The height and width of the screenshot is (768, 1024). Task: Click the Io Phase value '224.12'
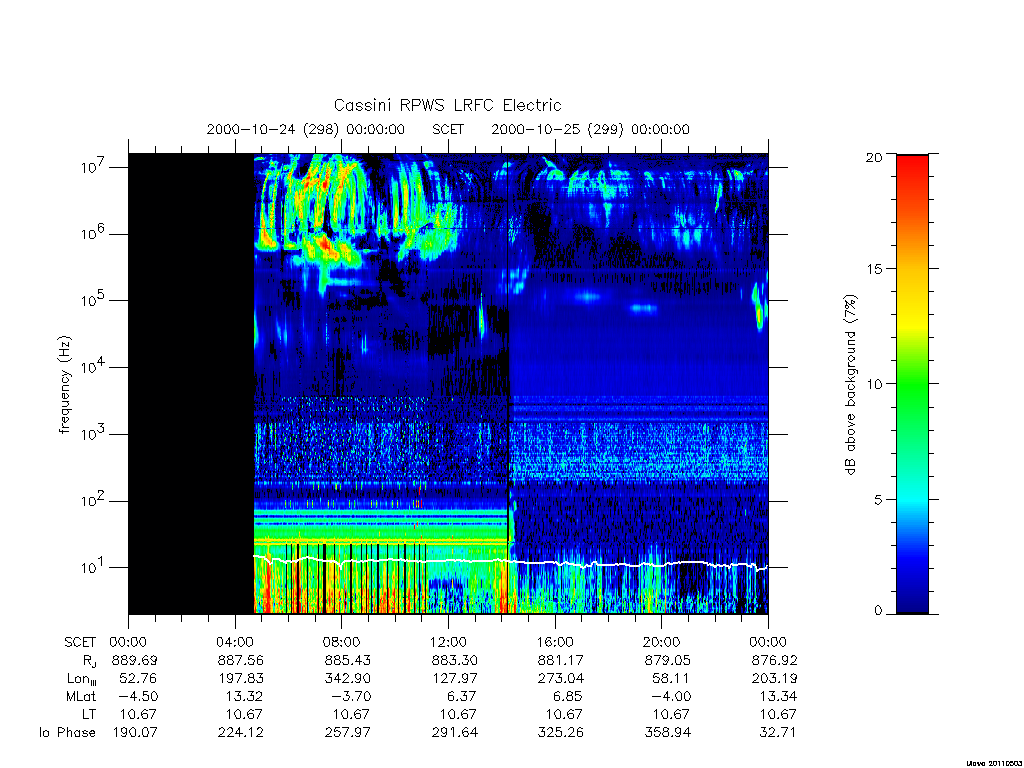(242, 733)
